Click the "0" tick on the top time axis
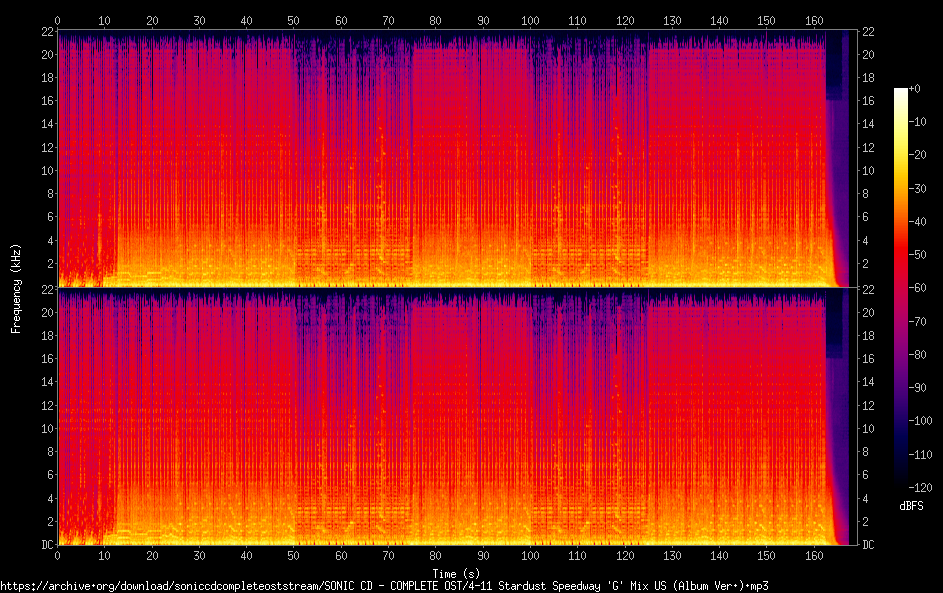The image size is (943, 593). [58, 20]
